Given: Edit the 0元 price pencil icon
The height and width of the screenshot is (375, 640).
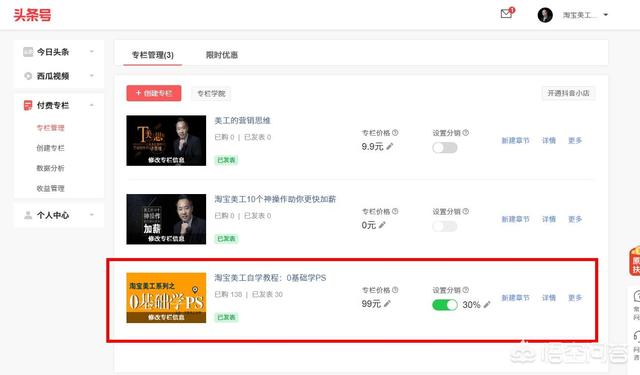Looking at the screenshot, I should (382, 225).
